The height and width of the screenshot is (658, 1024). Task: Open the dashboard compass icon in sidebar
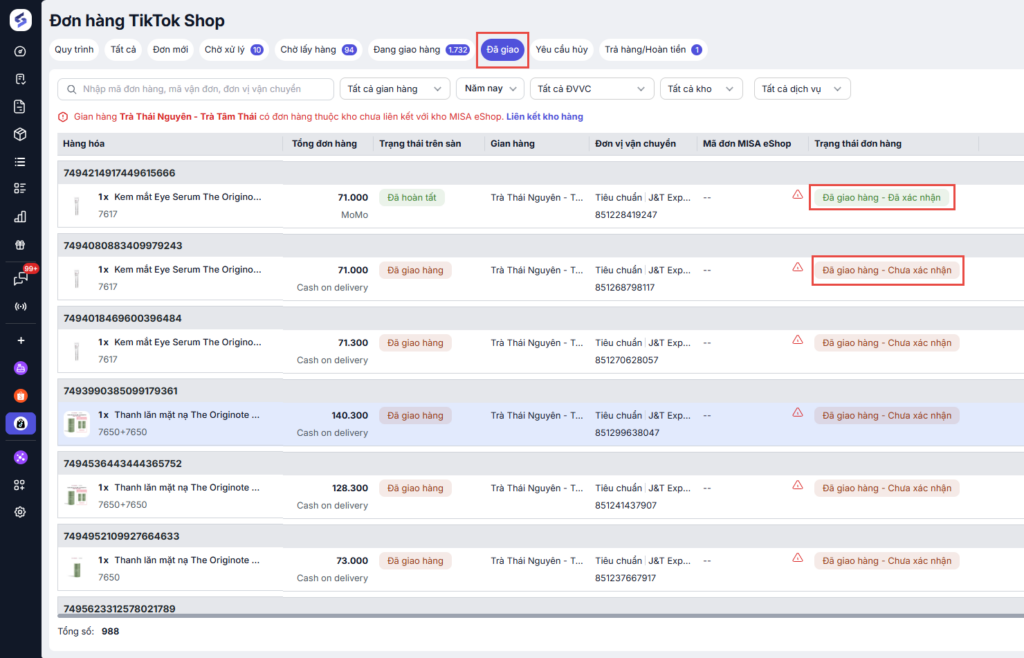point(20,52)
